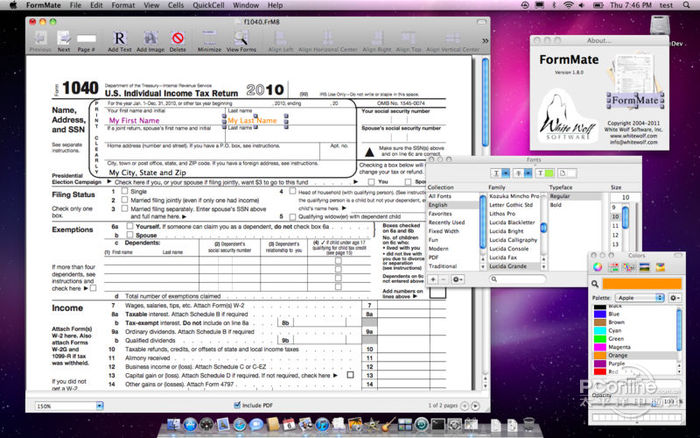Select the Add Image tool

(x=150, y=38)
